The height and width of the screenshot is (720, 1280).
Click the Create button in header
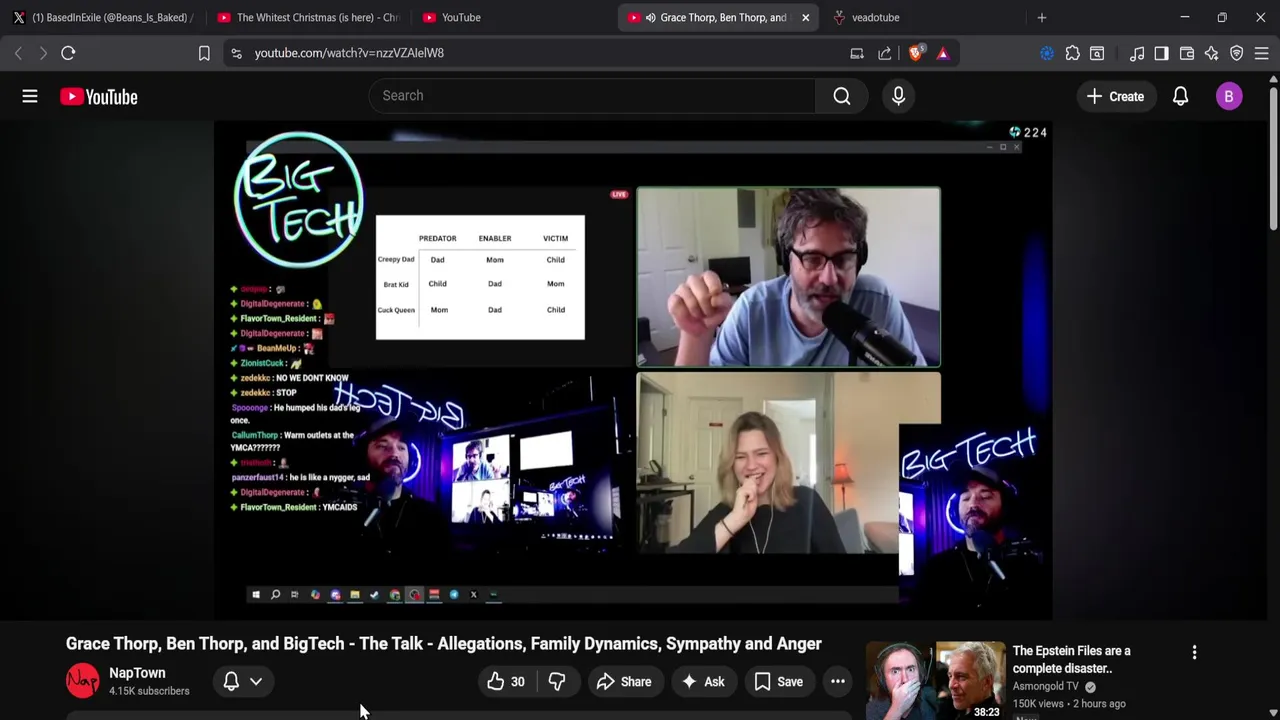pos(1115,96)
